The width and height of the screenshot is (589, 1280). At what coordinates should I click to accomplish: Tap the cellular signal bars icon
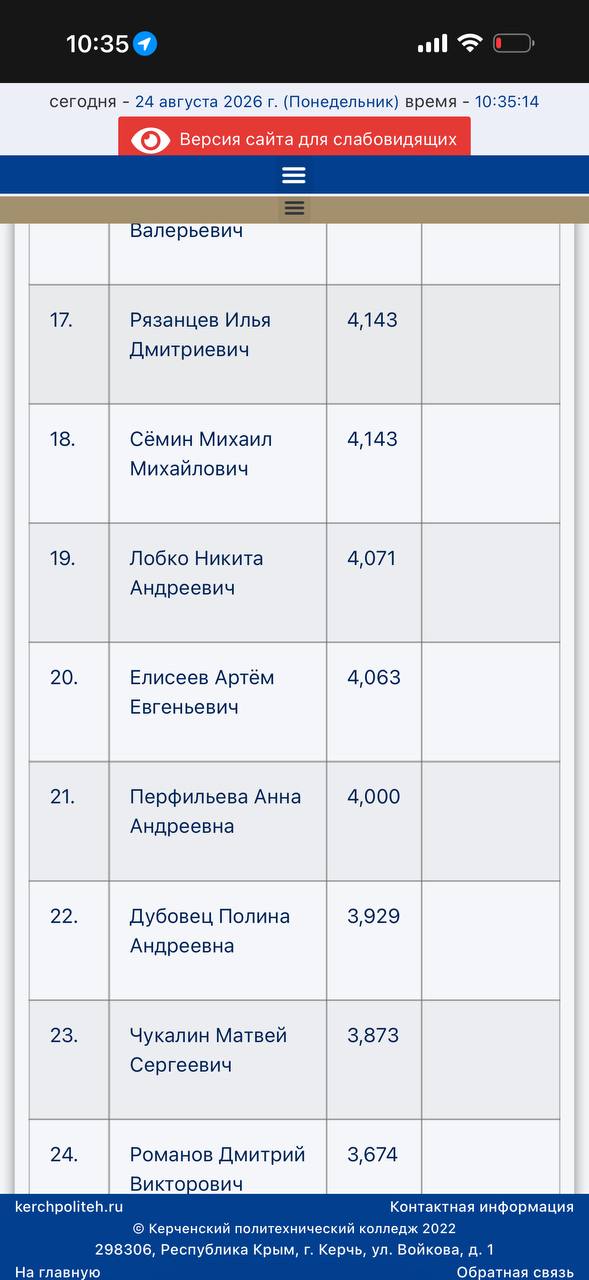432,44
